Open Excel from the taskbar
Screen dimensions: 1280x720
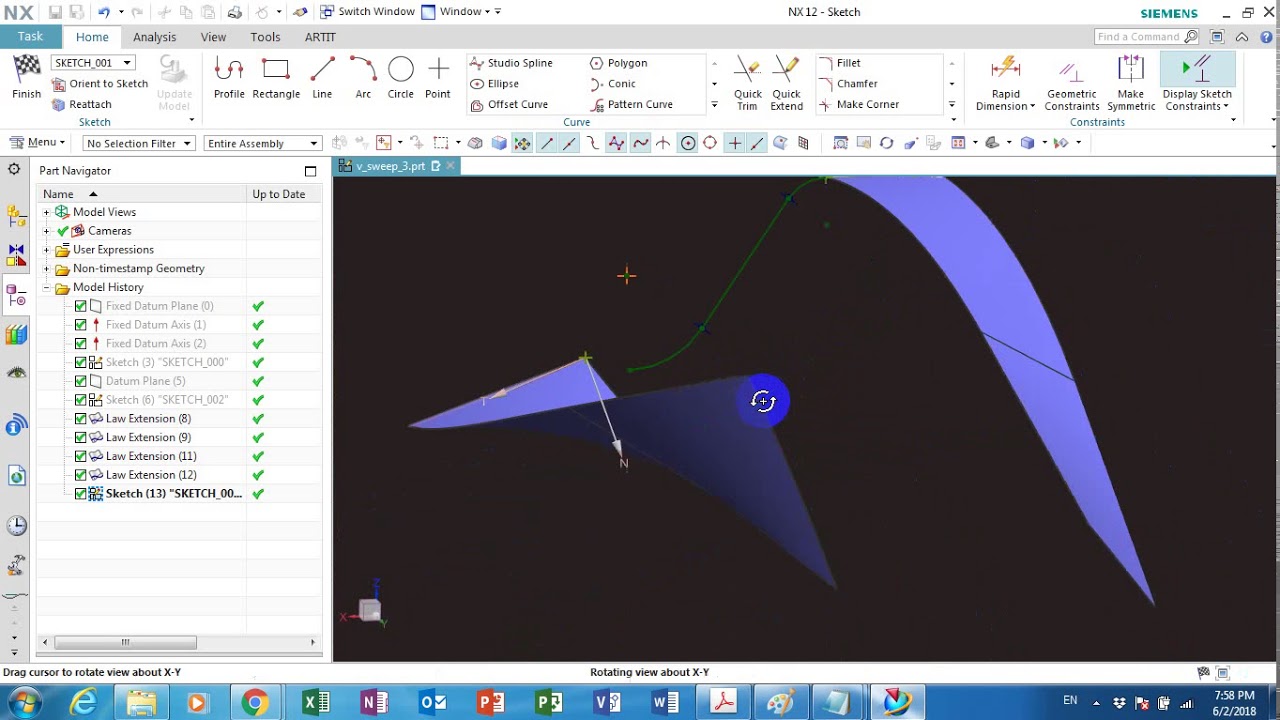pyautogui.click(x=315, y=703)
